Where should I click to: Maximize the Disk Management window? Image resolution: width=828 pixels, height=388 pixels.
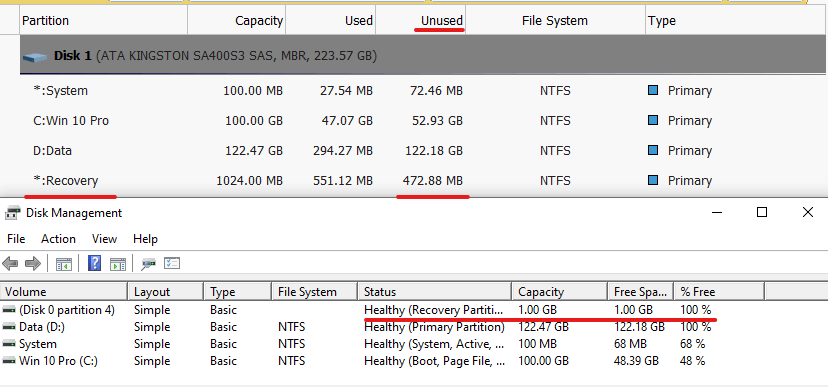pyautogui.click(x=761, y=212)
